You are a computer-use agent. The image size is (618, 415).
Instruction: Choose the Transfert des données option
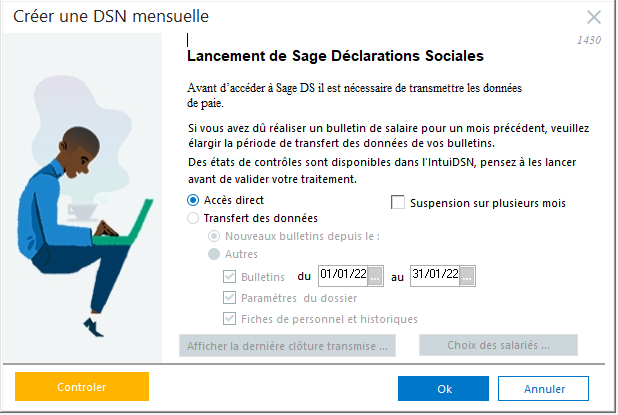[x=194, y=217]
